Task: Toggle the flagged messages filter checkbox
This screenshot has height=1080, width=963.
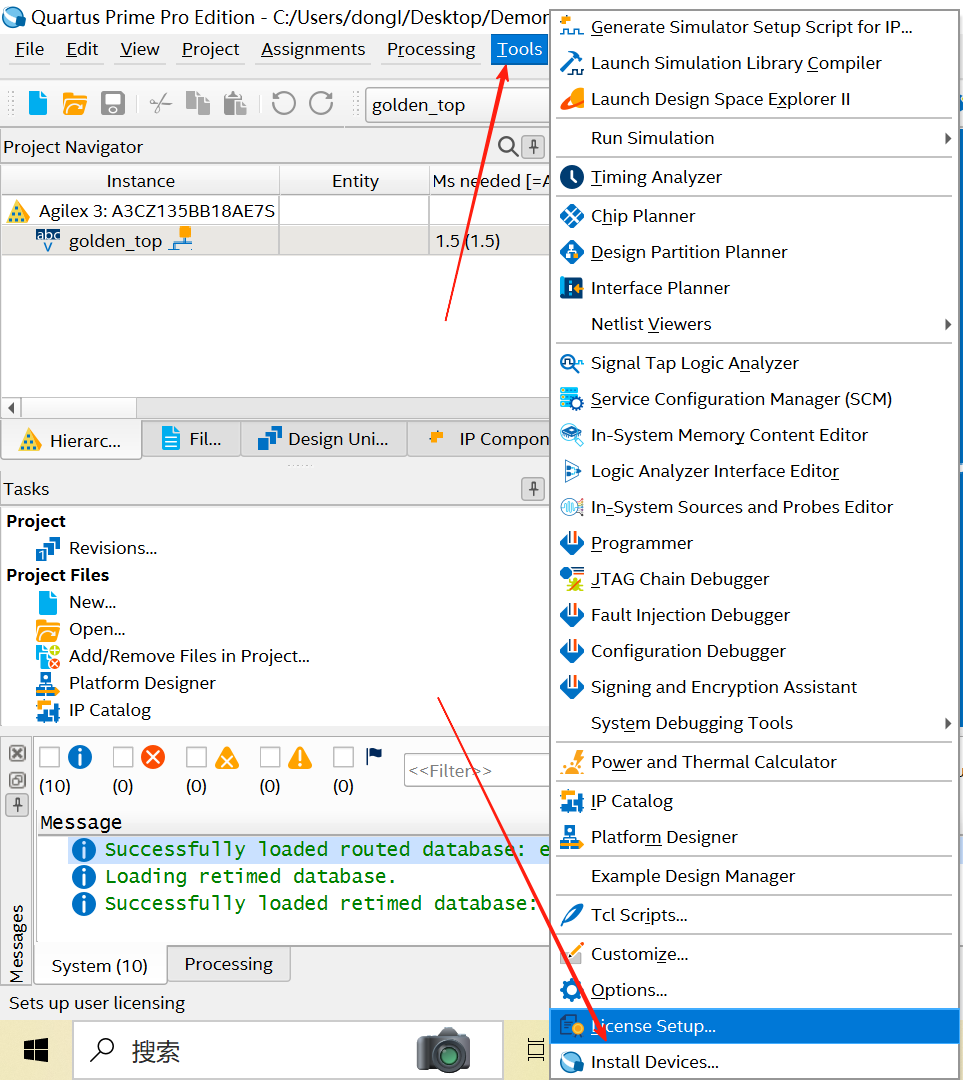Action: tap(343, 757)
